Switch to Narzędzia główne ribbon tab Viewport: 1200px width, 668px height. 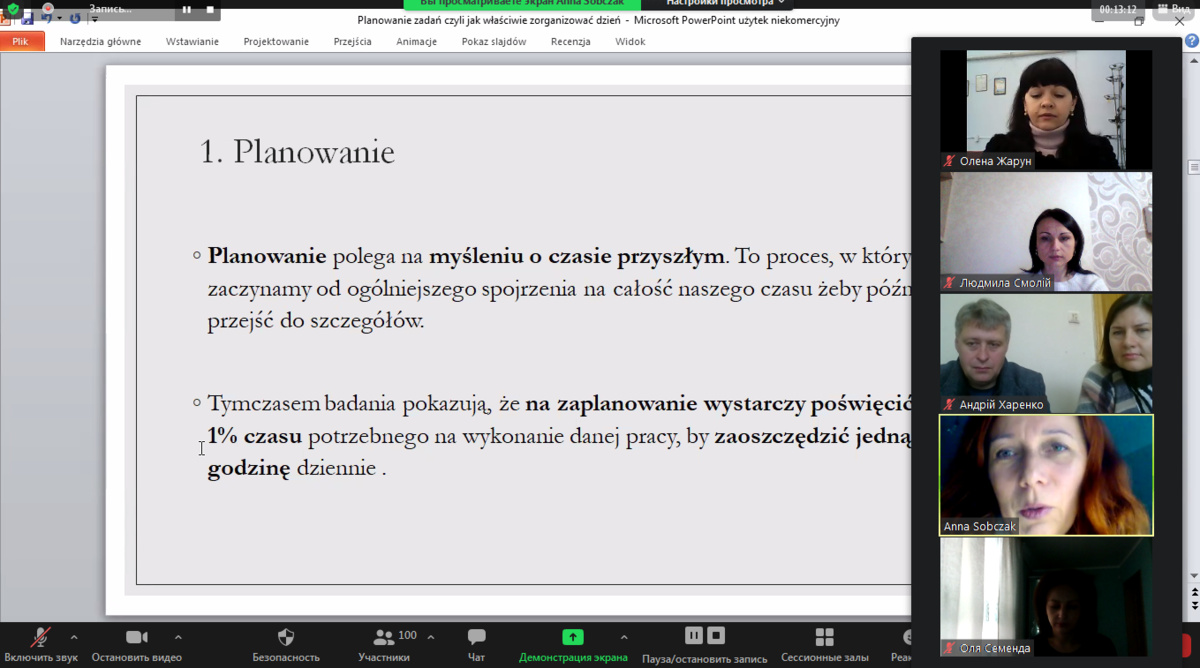click(x=100, y=42)
